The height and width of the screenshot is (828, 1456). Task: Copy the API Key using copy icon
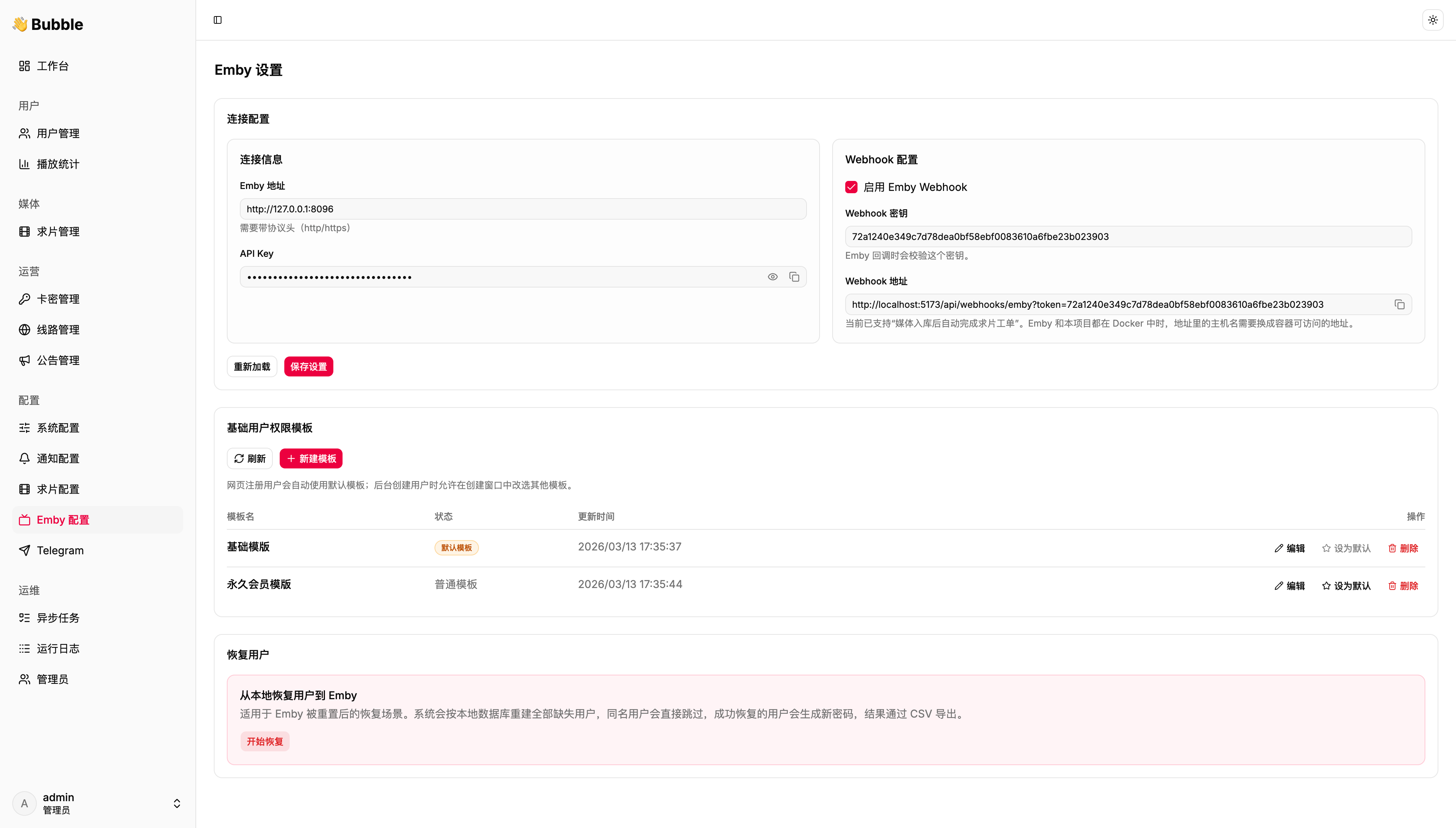click(x=794, y=277)
